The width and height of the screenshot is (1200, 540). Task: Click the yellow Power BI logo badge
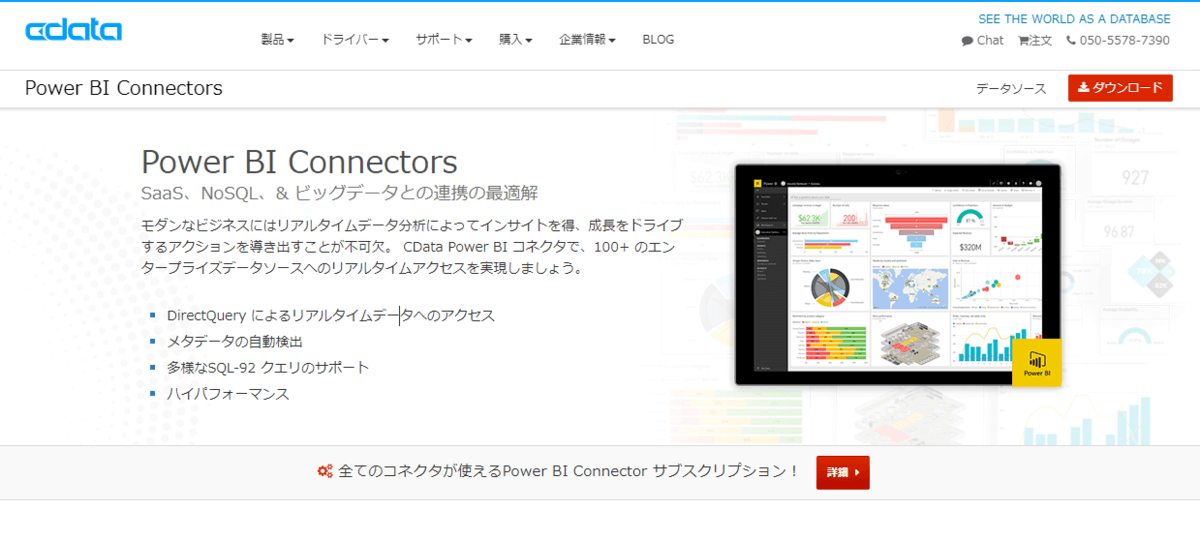[x=1036, y=363]
